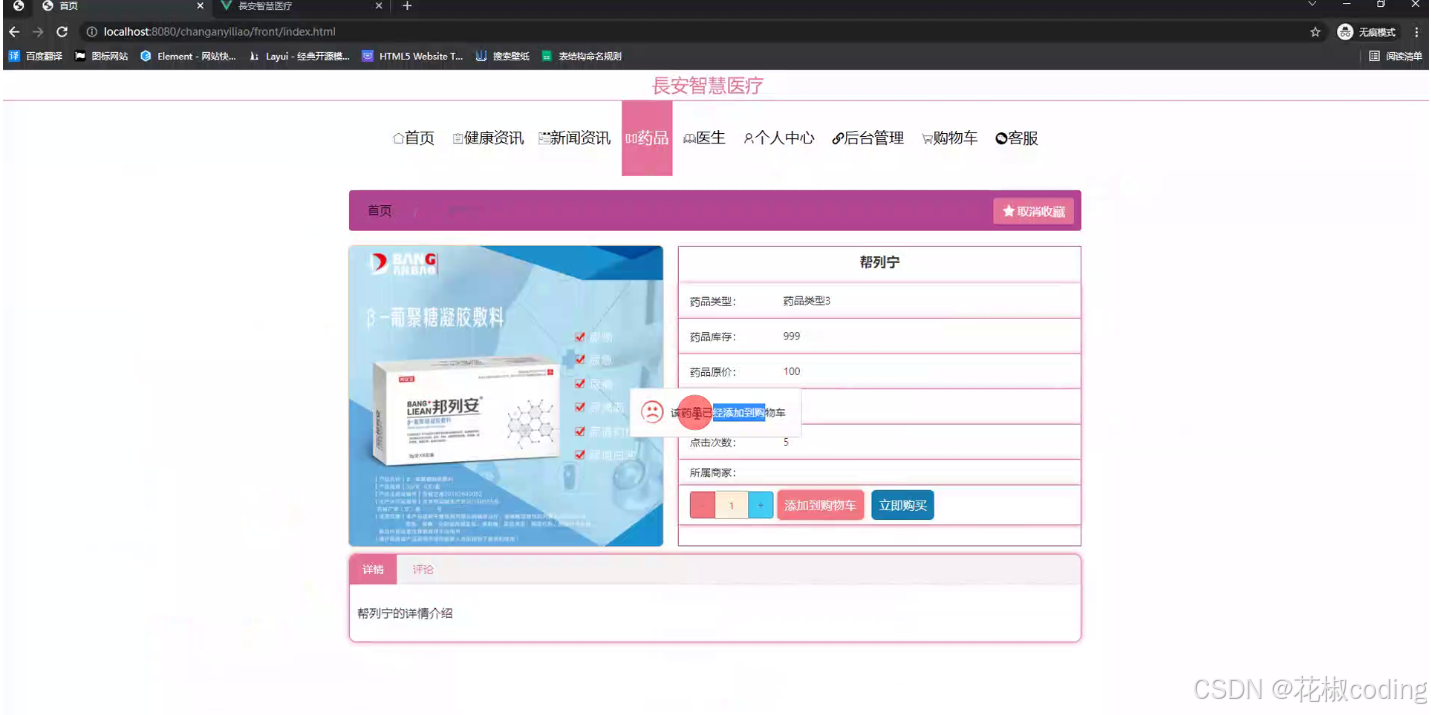Click the 長安智慧医疗 site title
Viewport: 1431px width, 715px height.
tap(708, 86)
